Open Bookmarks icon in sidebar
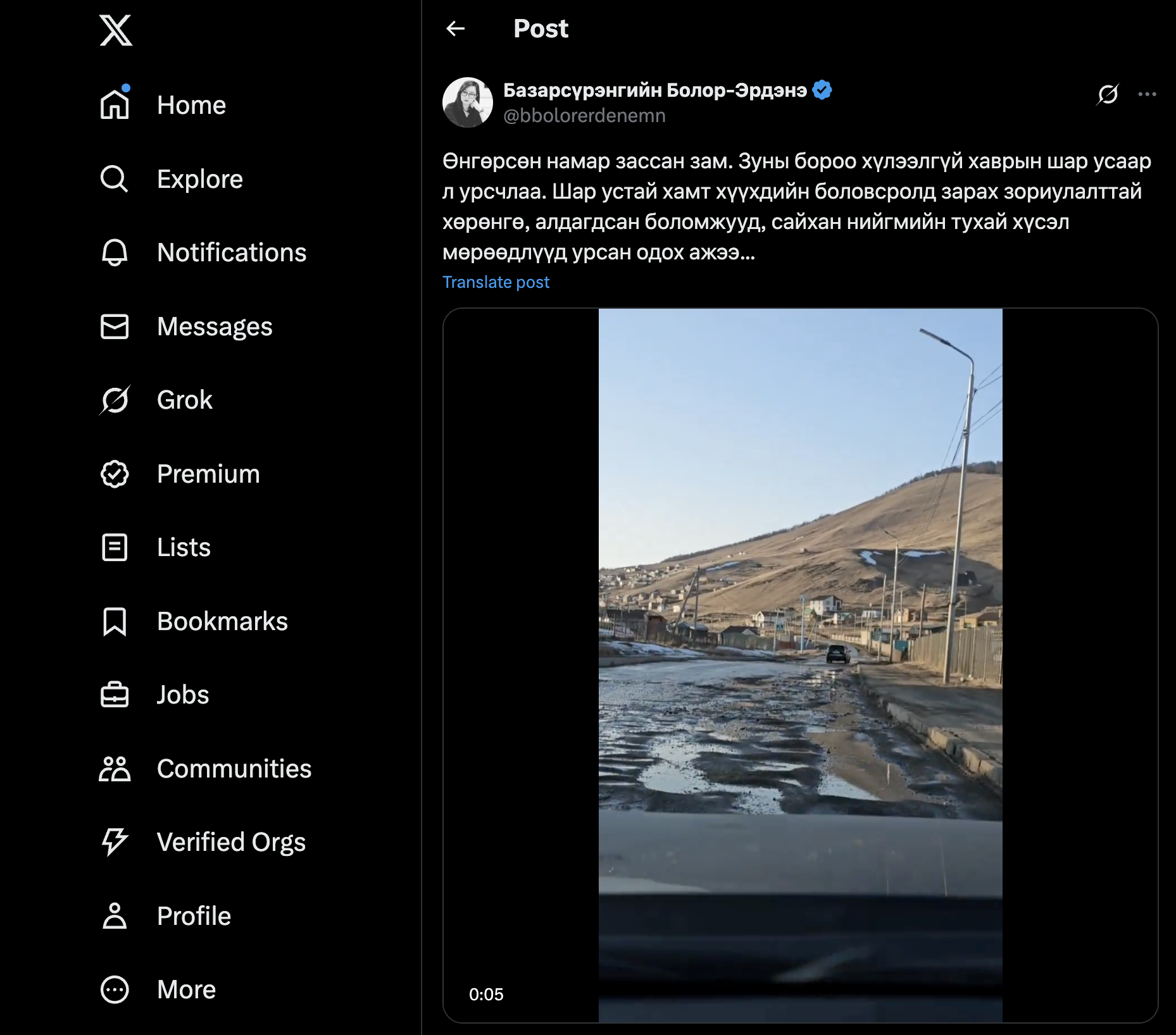The image size is (1176, 1035). click(x=115, y=621)
